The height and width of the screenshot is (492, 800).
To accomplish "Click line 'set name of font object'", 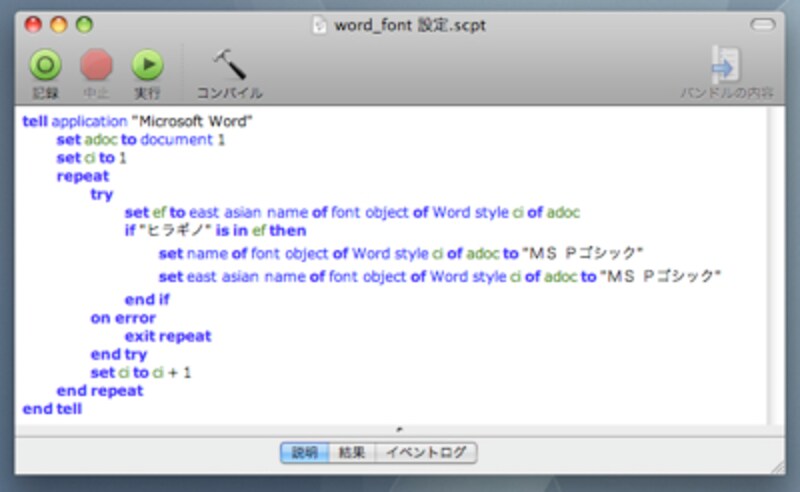I will point(401,253).
